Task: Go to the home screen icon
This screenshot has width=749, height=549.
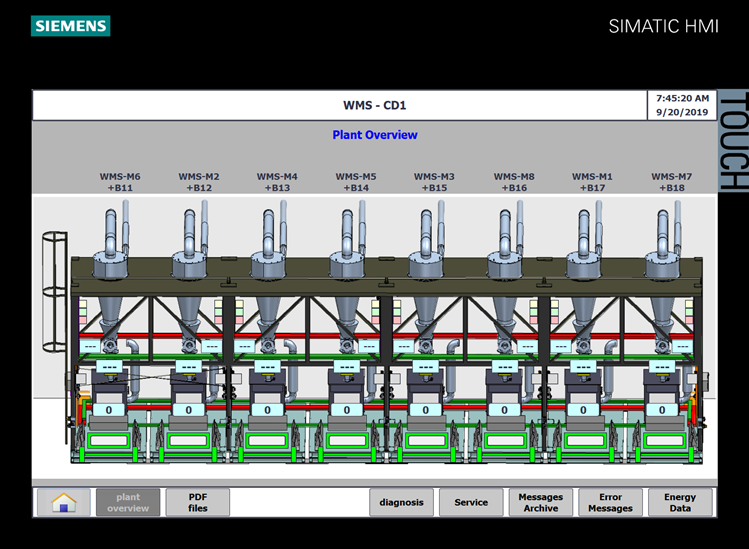Action: tap(64, 502)
